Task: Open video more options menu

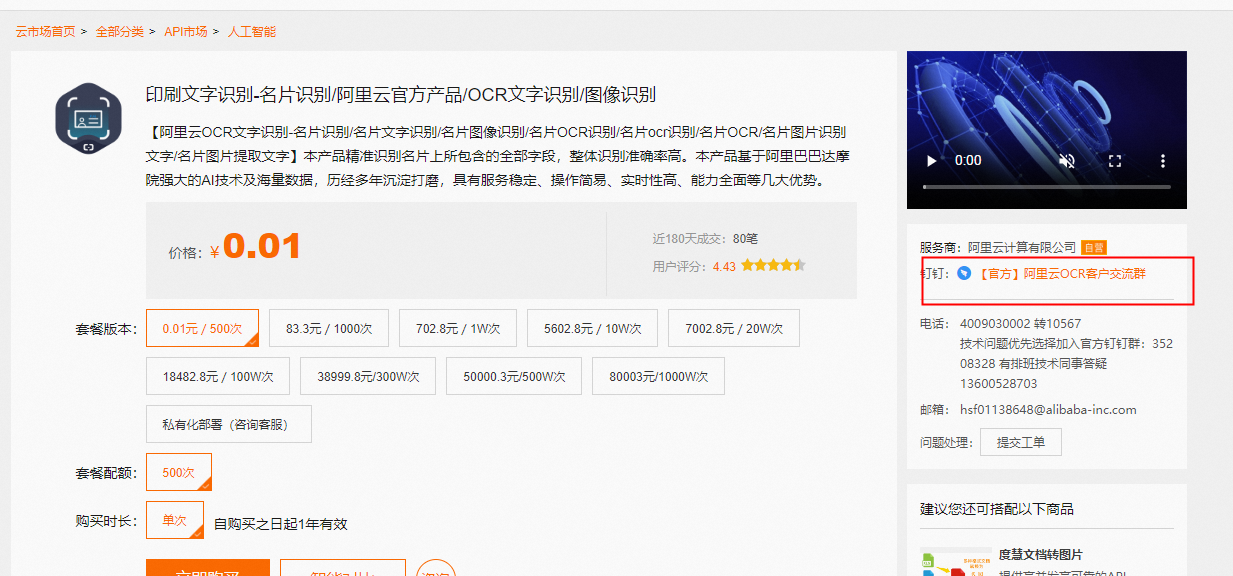Action: point(1162,160)
